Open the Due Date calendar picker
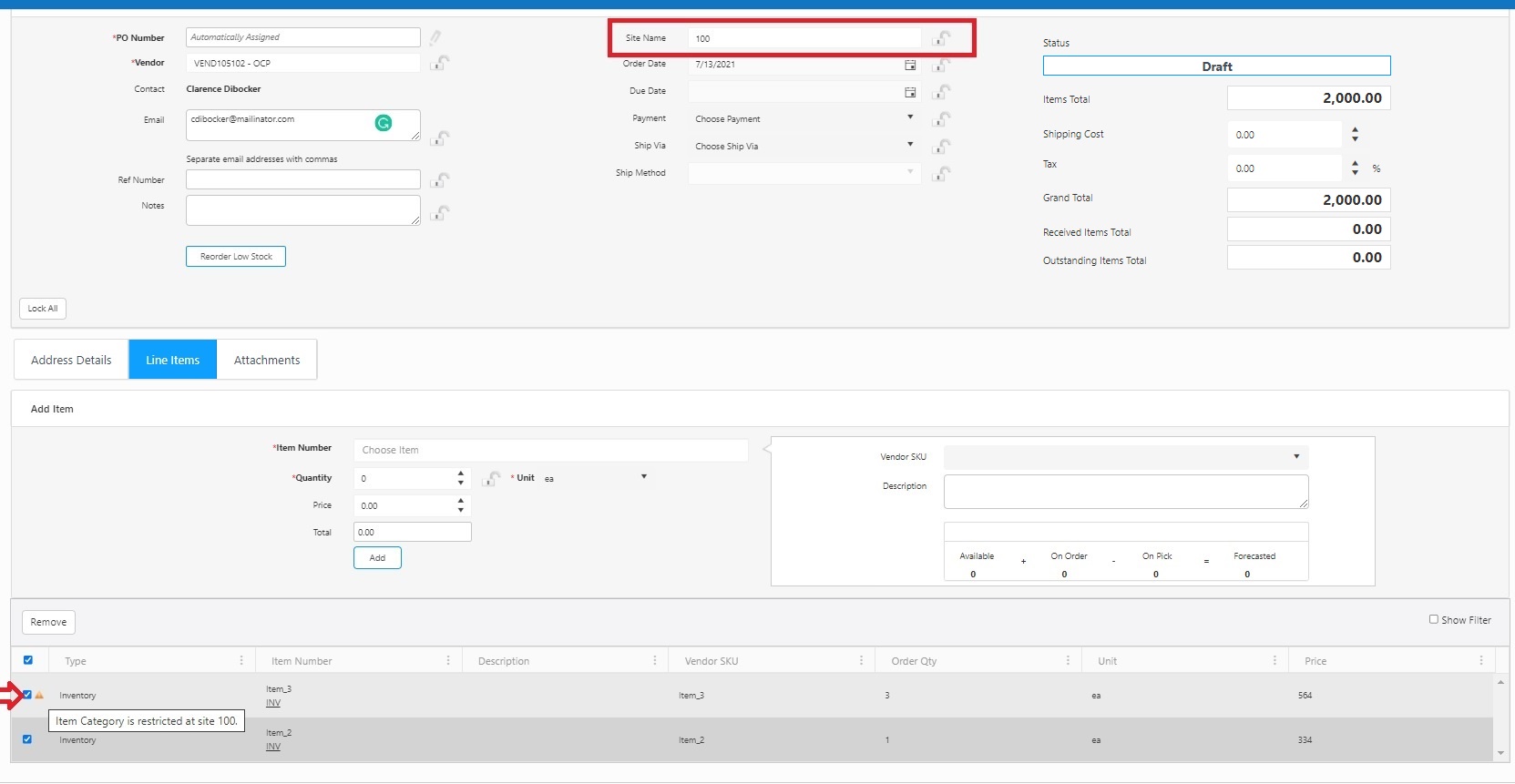Viewport: 1515px width, 784px height. click(x=909, y=92)
